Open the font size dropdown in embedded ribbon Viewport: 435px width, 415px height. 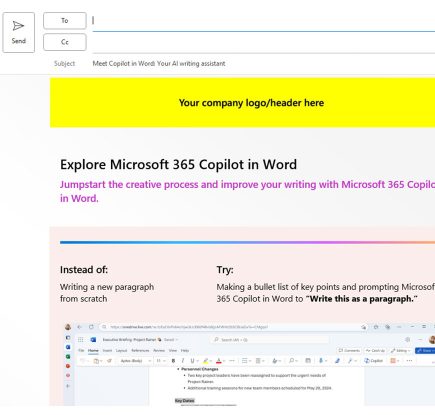(x=161, y=361)
